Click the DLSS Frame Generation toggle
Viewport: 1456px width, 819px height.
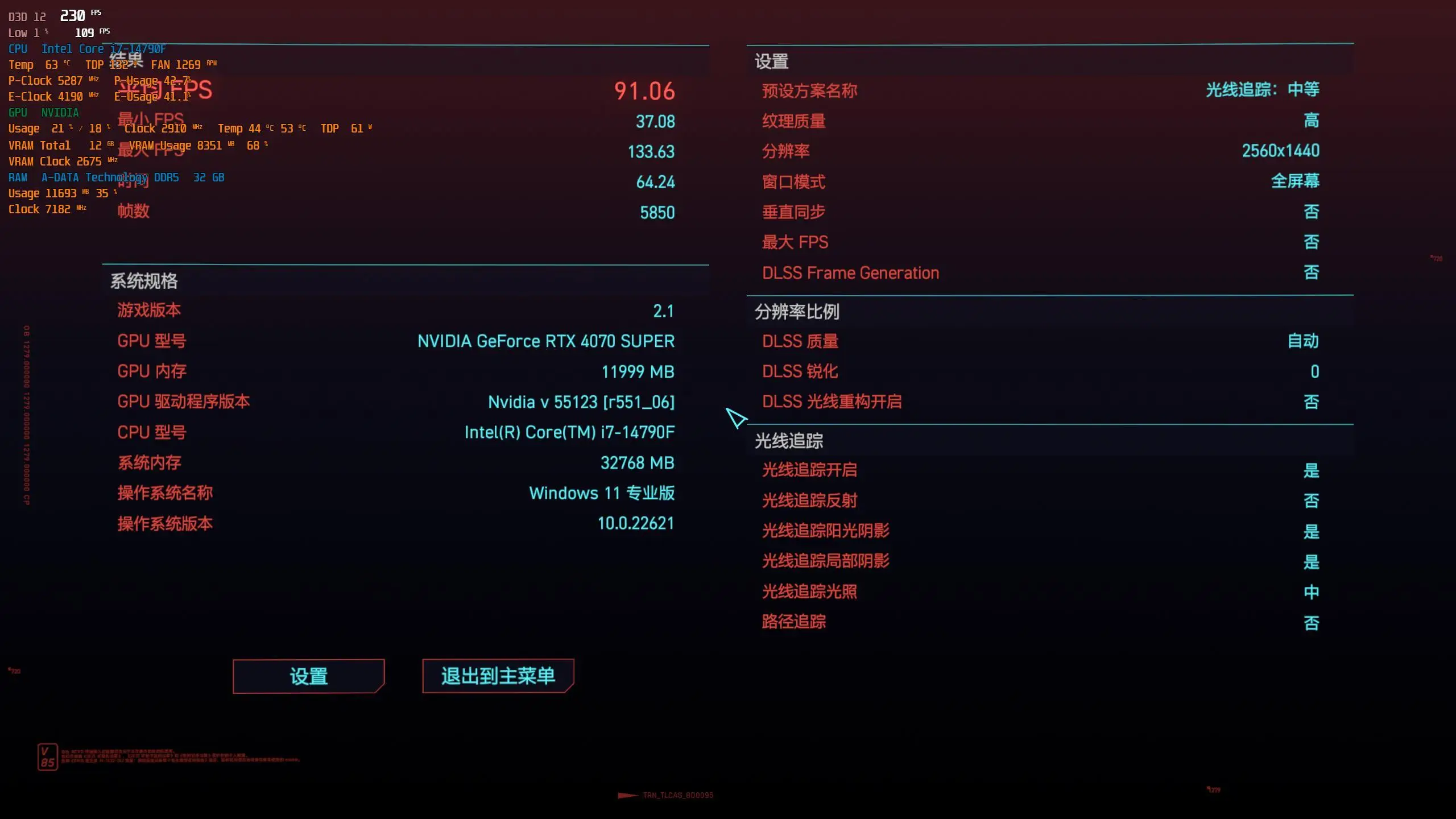pyautogui.click(x=1312, y=273)
